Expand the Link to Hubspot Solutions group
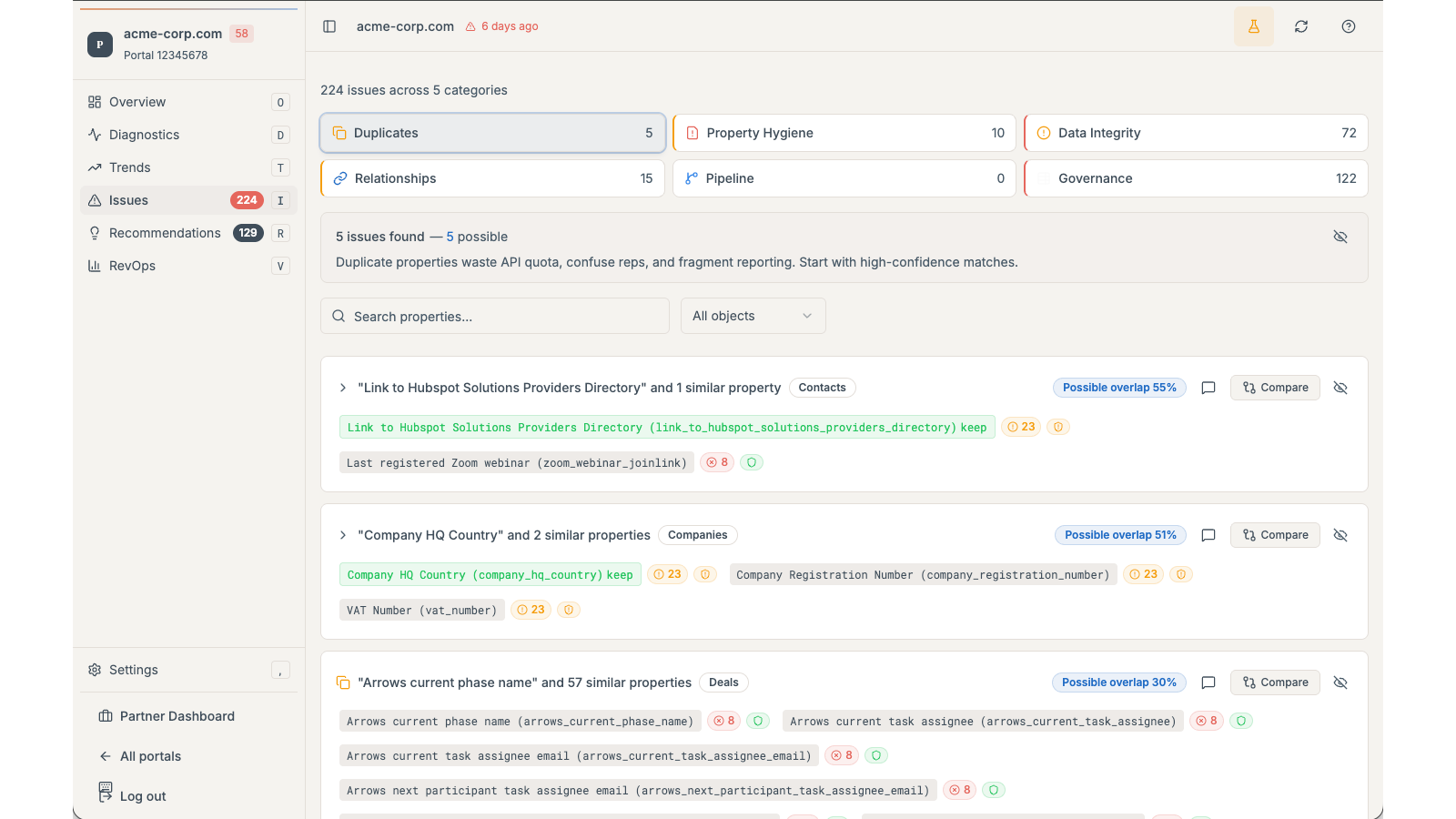This screenshot has height=819, width=1456. click(343, 388)
